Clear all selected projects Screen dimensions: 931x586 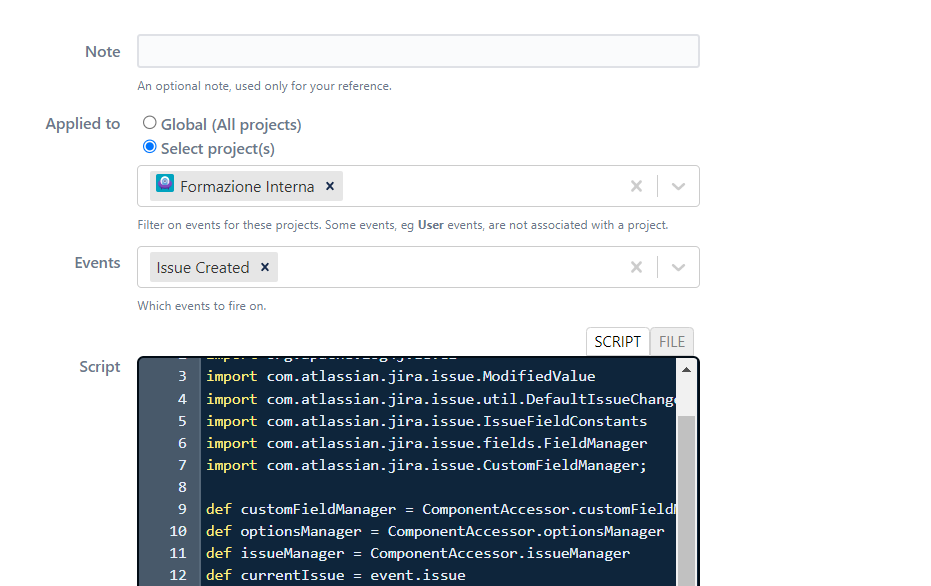[636, 186]
